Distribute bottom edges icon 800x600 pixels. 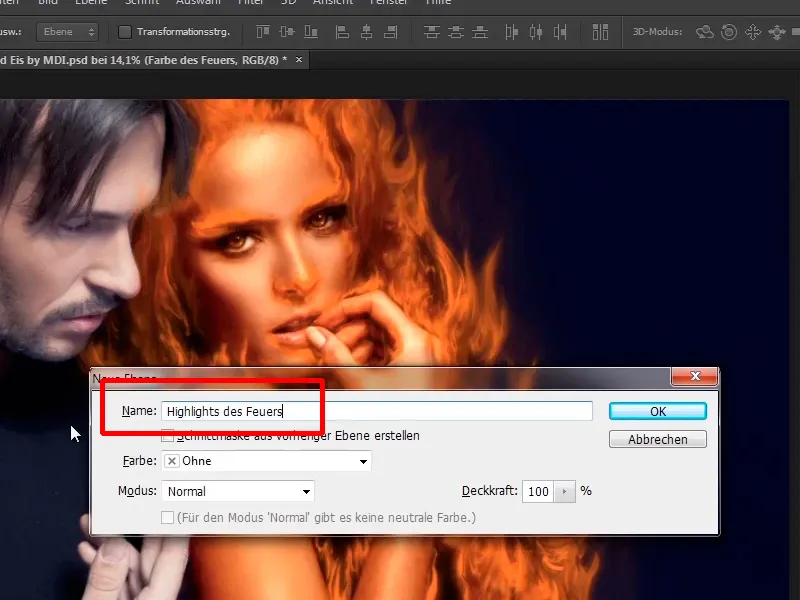(480, 32)
